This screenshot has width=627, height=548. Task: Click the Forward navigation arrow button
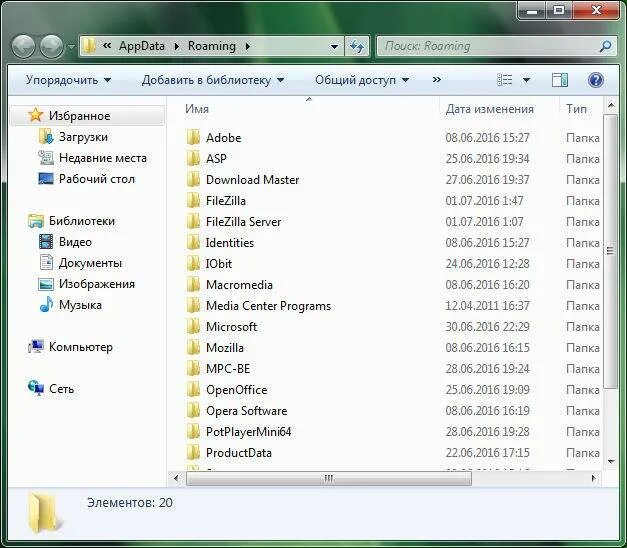point(52,47)
